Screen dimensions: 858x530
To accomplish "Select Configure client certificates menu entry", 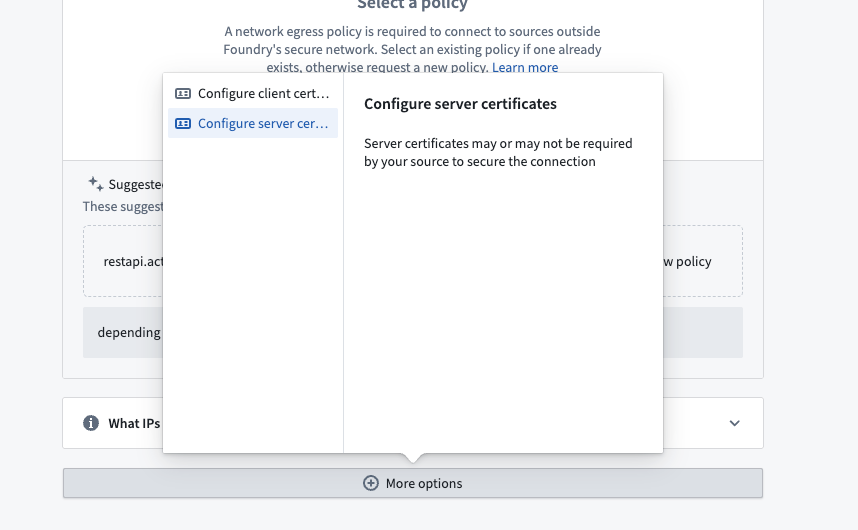I will click(x=263, y=93).
